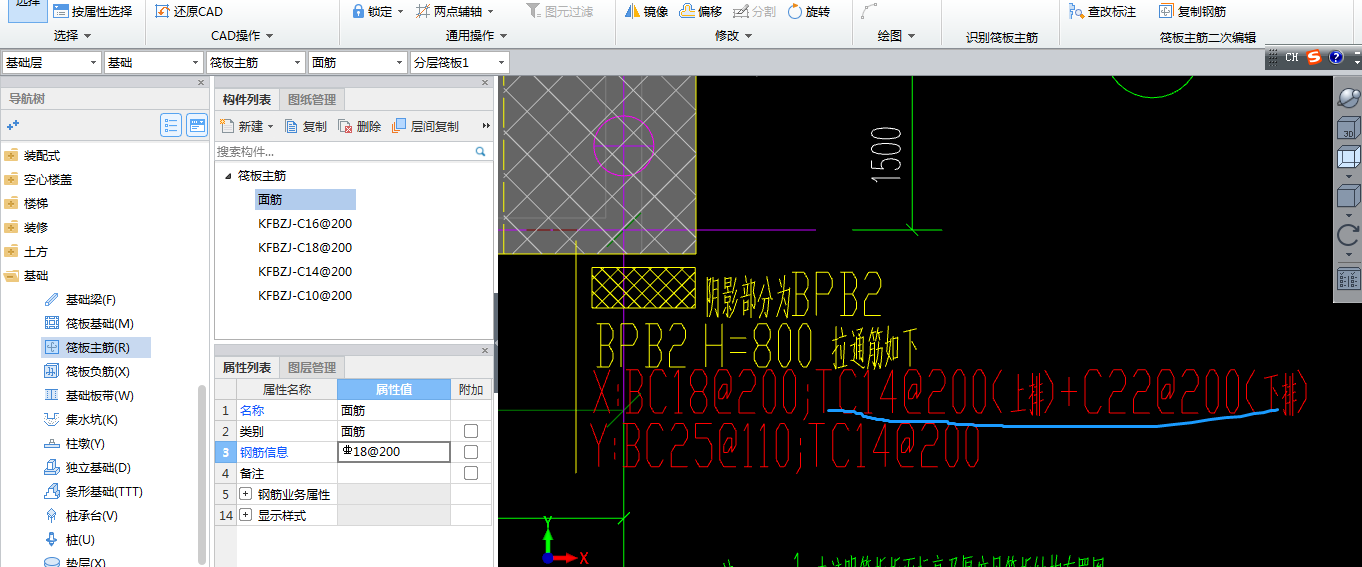This screenshot has height=567, width=1362.
Task: Select KFBZJ-C10@200 in component list
Action: click(x=305, y=296)
